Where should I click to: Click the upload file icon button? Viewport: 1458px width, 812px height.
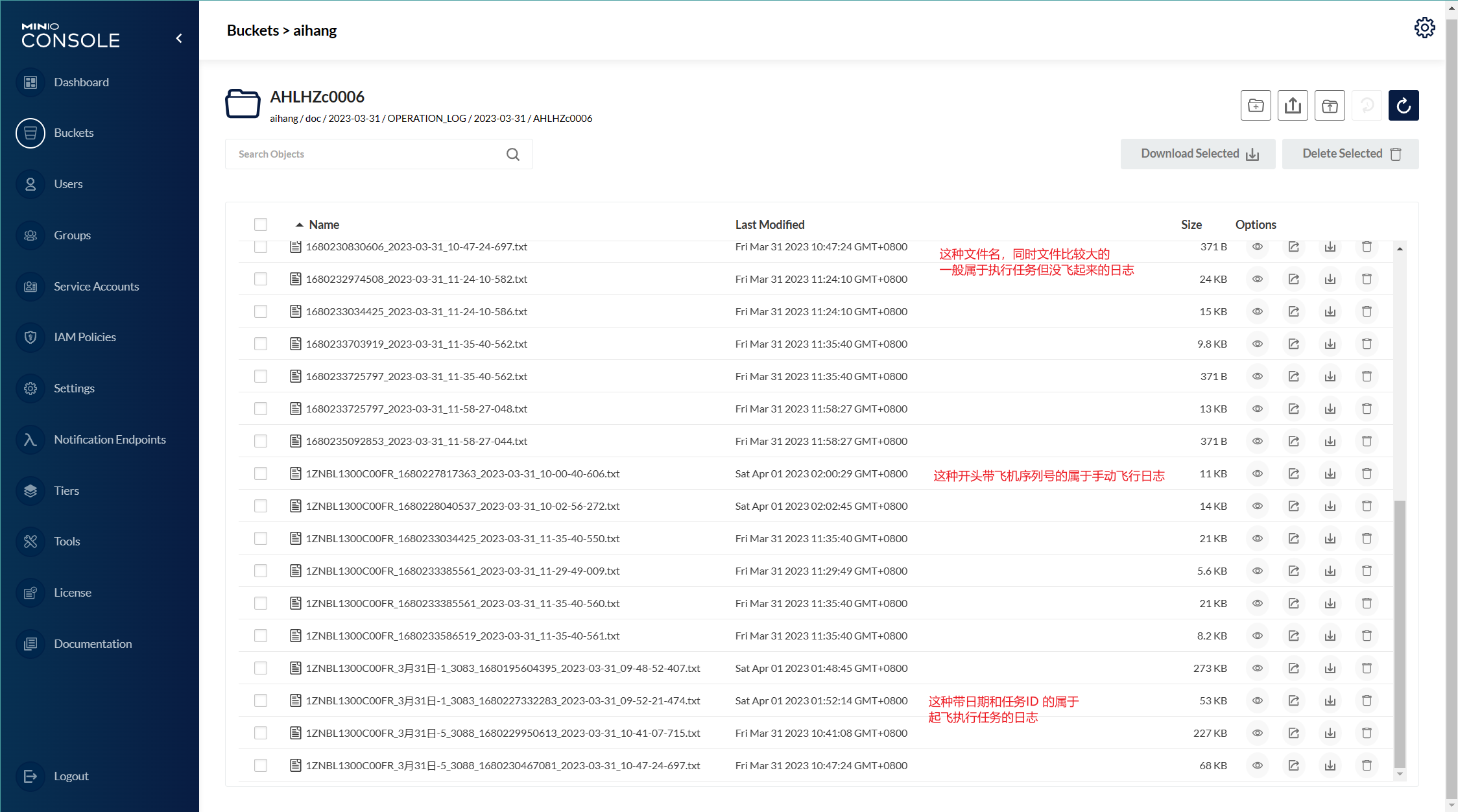[1293, 106]
